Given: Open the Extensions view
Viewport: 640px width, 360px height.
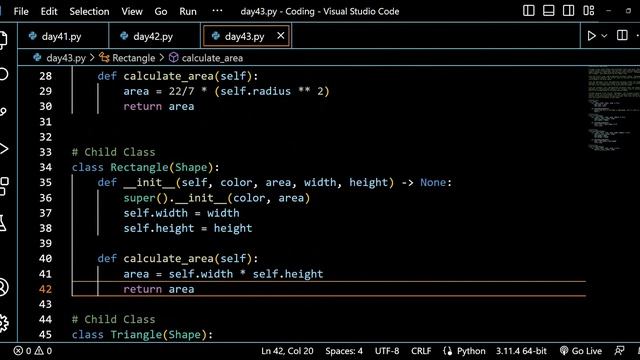Looking at the screenshot, I should [3, 186].
